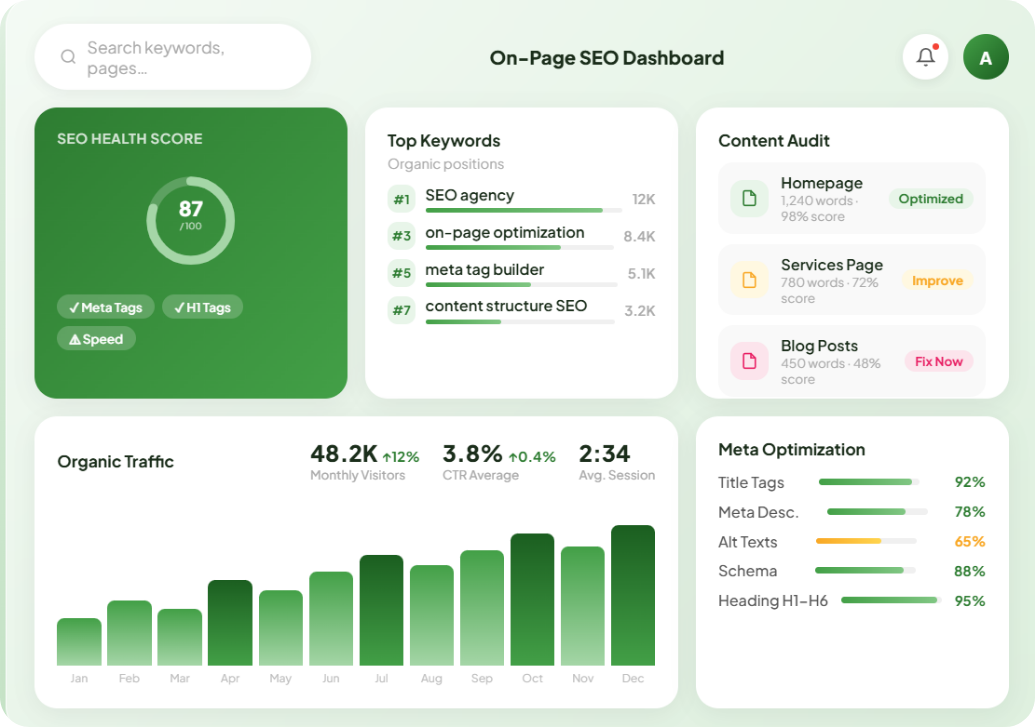1035x727 pixels.
Task: Select the on-page optimization keyword row
Action: 521,236
